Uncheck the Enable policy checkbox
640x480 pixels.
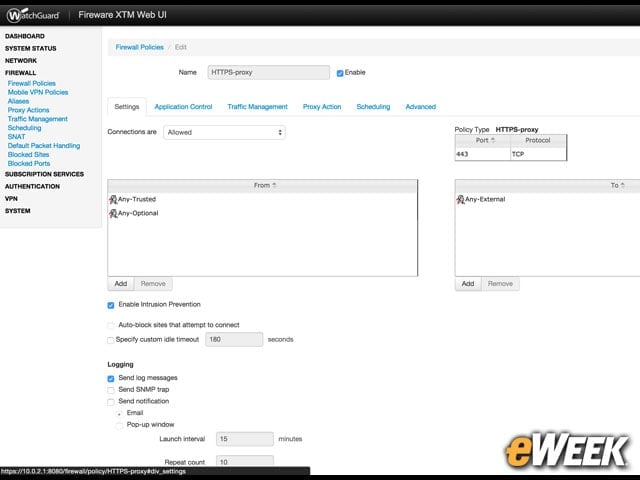[340, 73]
